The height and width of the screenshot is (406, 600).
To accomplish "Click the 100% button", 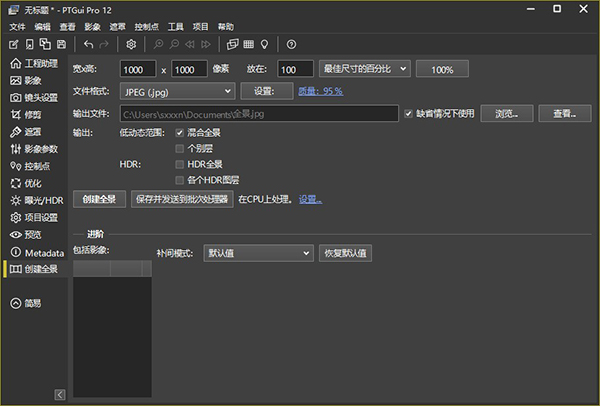I will pyautogui.click(x=442, y=69).
